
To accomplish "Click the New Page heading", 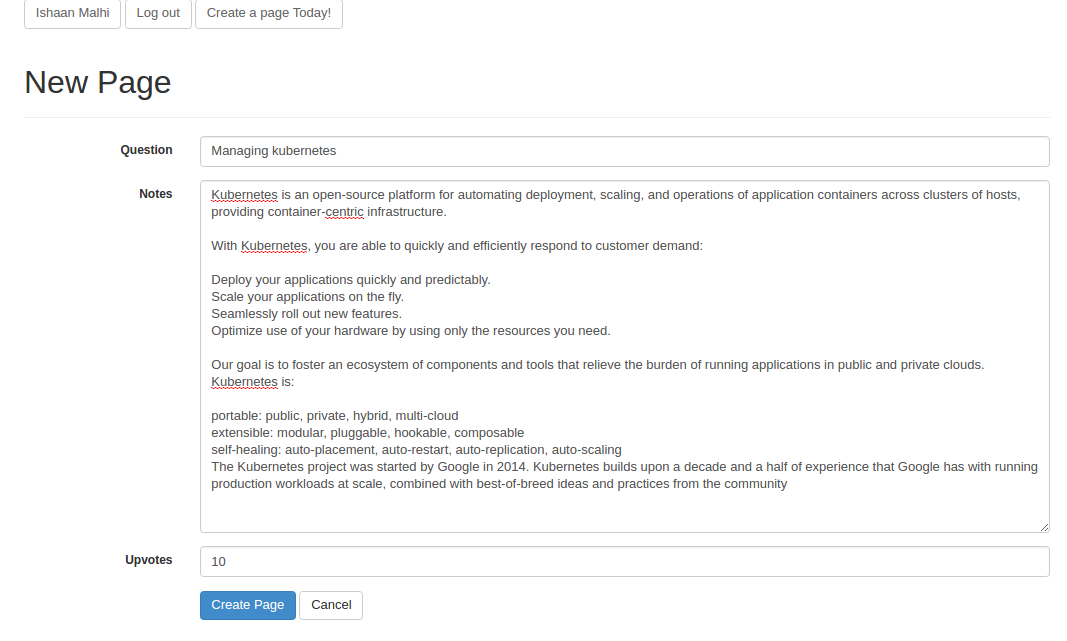I will [x=97, y=82].
